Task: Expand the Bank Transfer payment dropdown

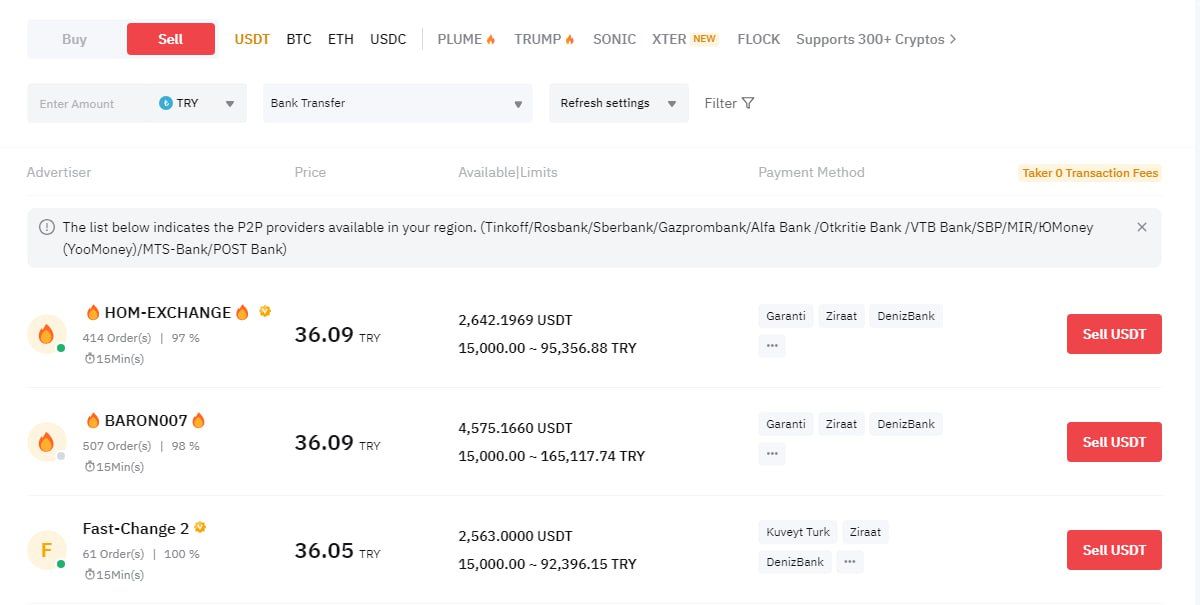Action: pyautogui.click(x=397, y=103)
